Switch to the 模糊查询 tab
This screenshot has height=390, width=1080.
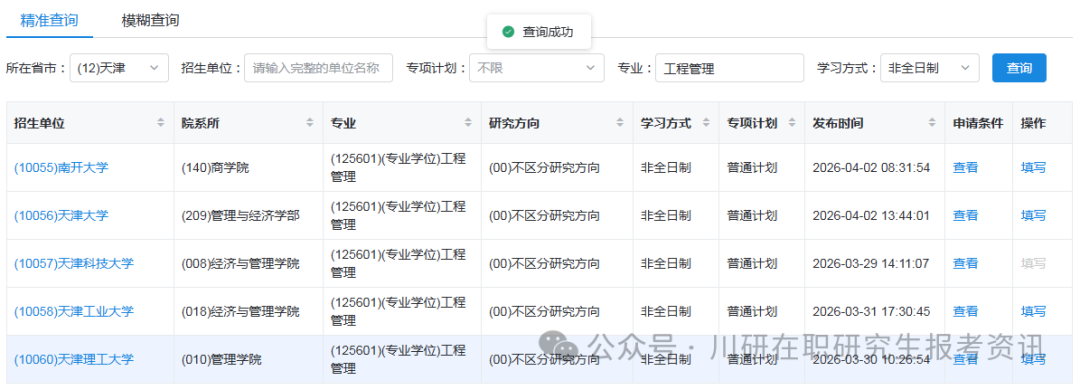150,21
